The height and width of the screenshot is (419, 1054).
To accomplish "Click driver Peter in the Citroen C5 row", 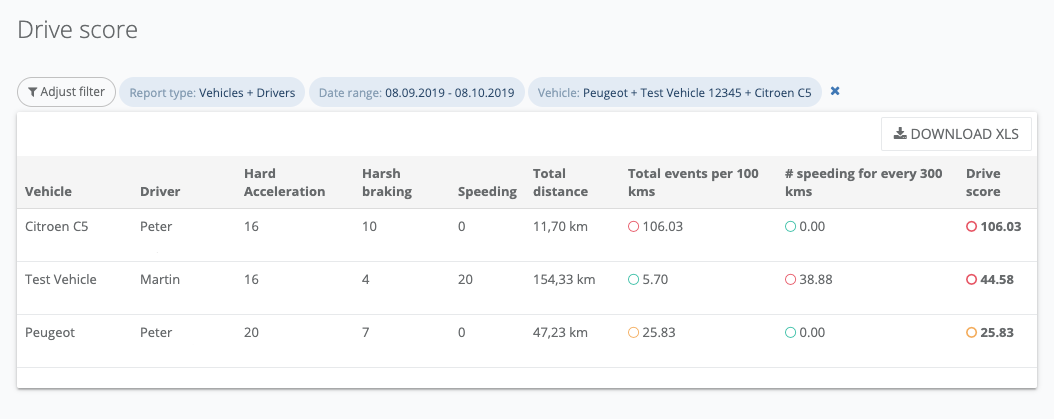I will coord(156,227).
